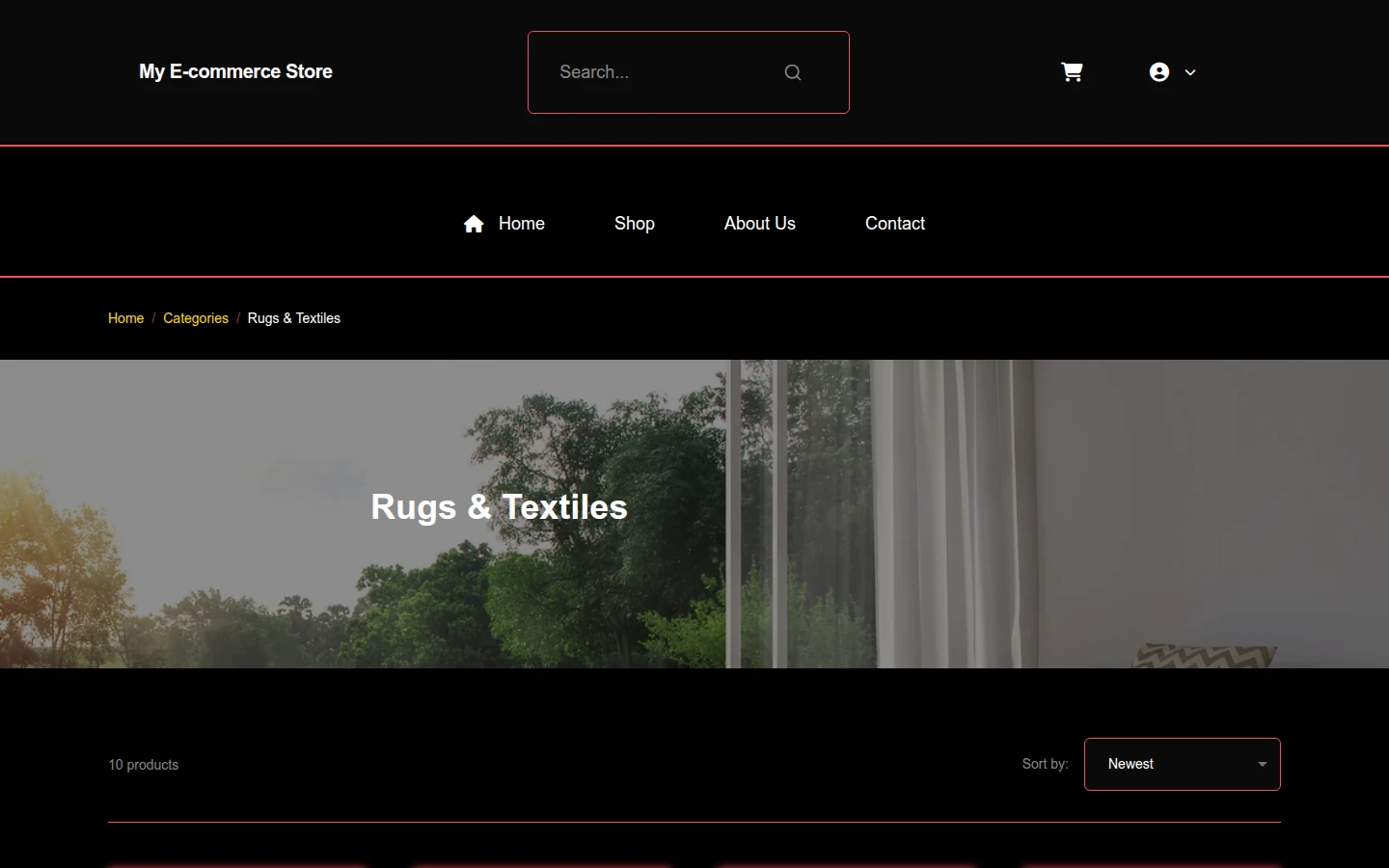Click the Rugs & Textiles banner heading
The width and height of the screenshot is (1389, 868).
point(500,507)
